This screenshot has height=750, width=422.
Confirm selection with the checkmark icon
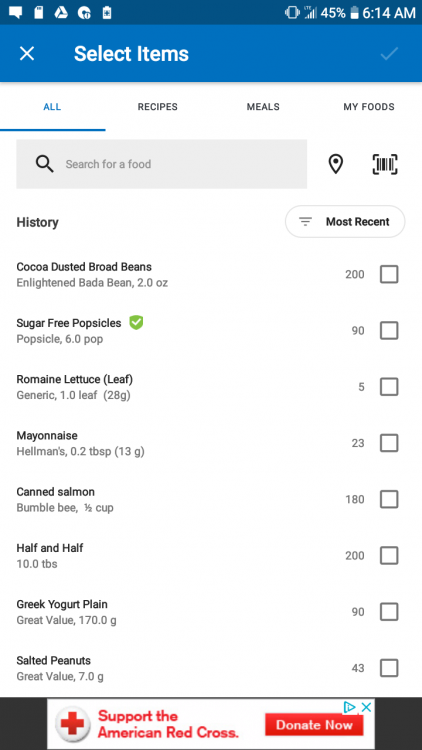389,54
